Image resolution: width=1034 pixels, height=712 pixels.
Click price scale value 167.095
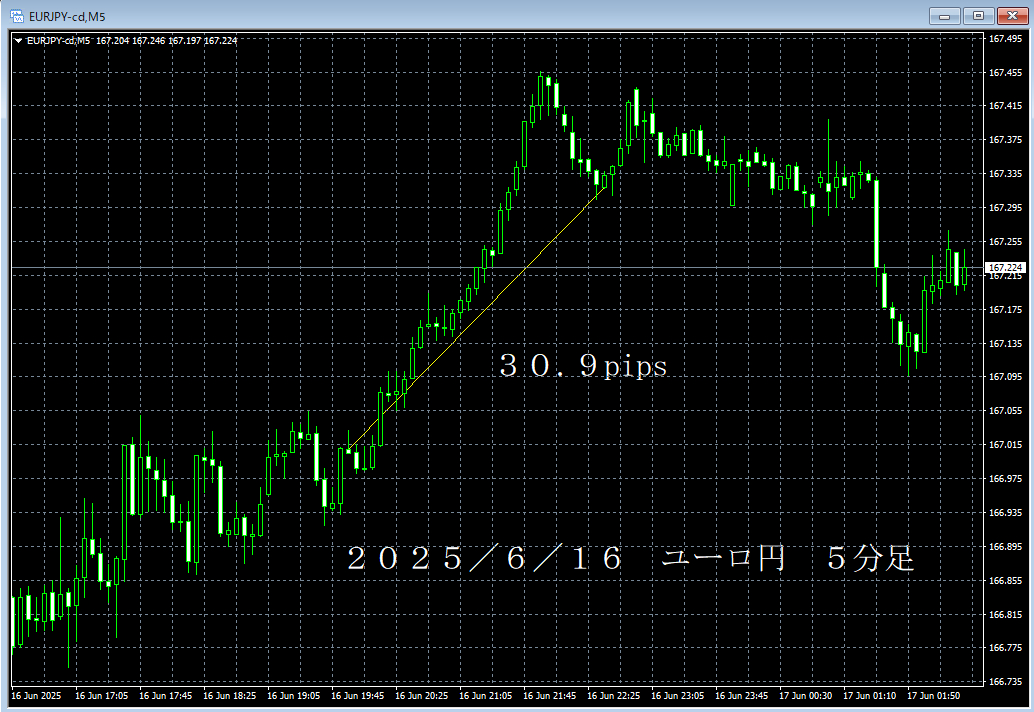[x=1005, y=376]
